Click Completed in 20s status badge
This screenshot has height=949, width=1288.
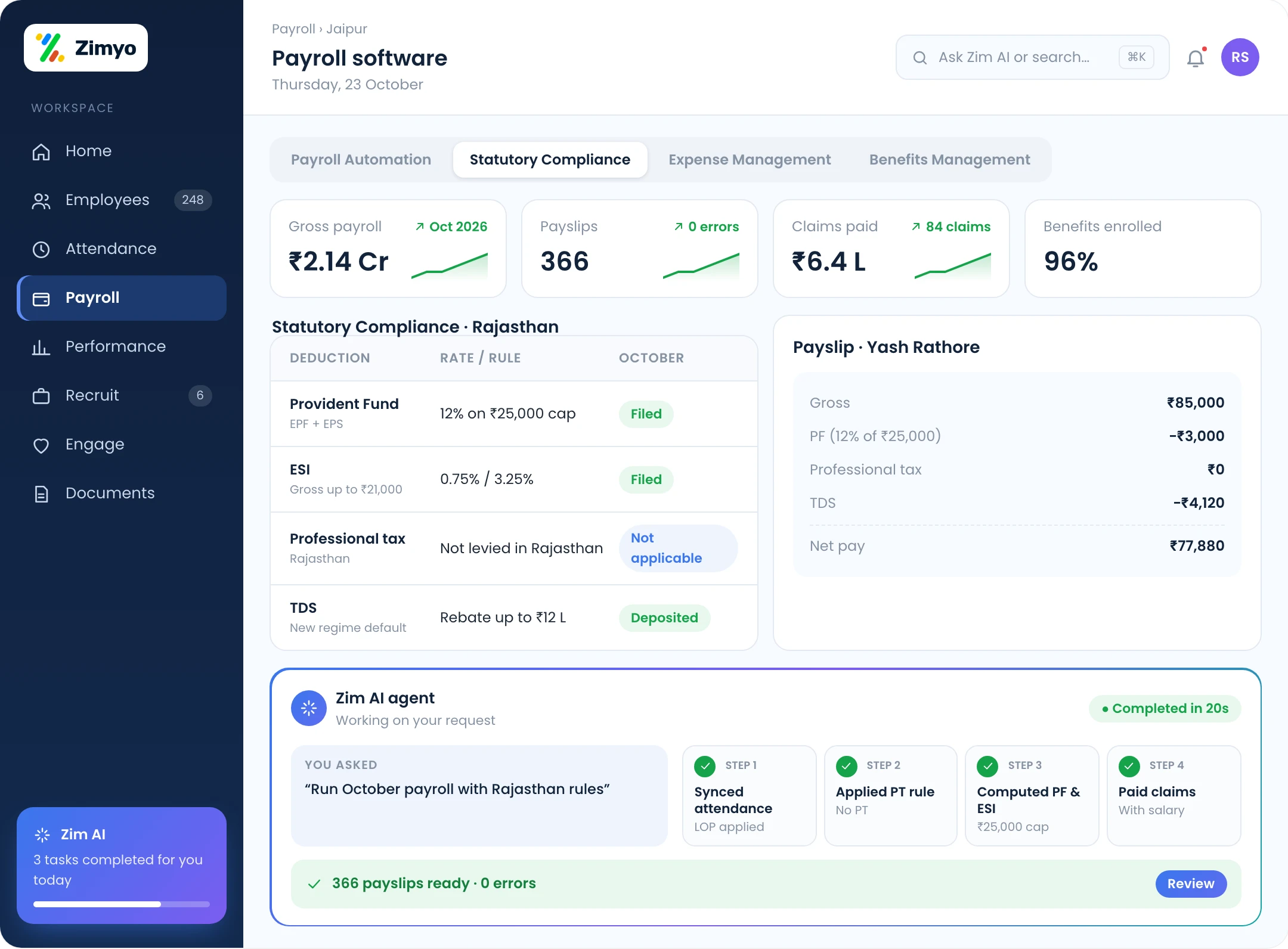pos(1165,708)
